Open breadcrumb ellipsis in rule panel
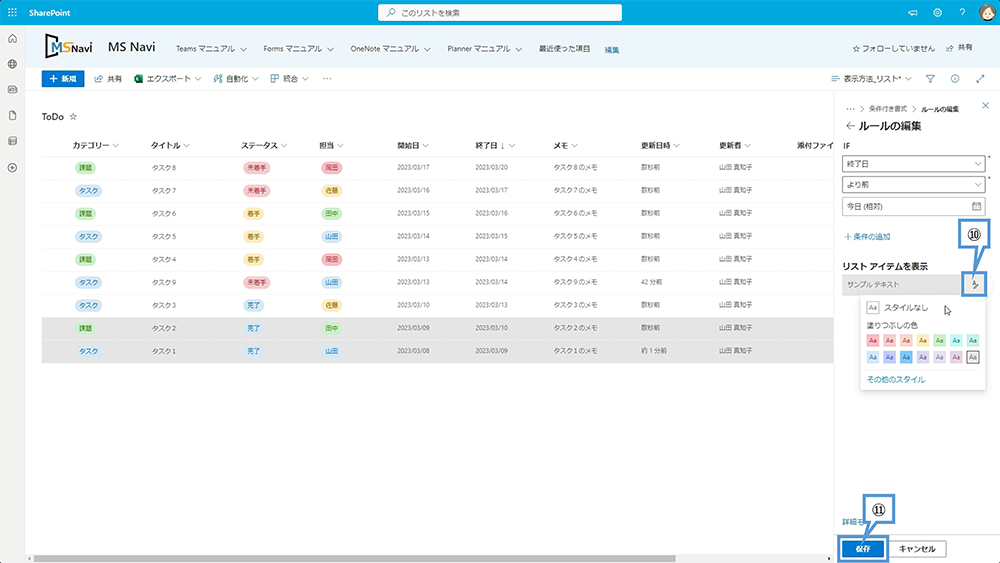 click(x=850, y=109)
